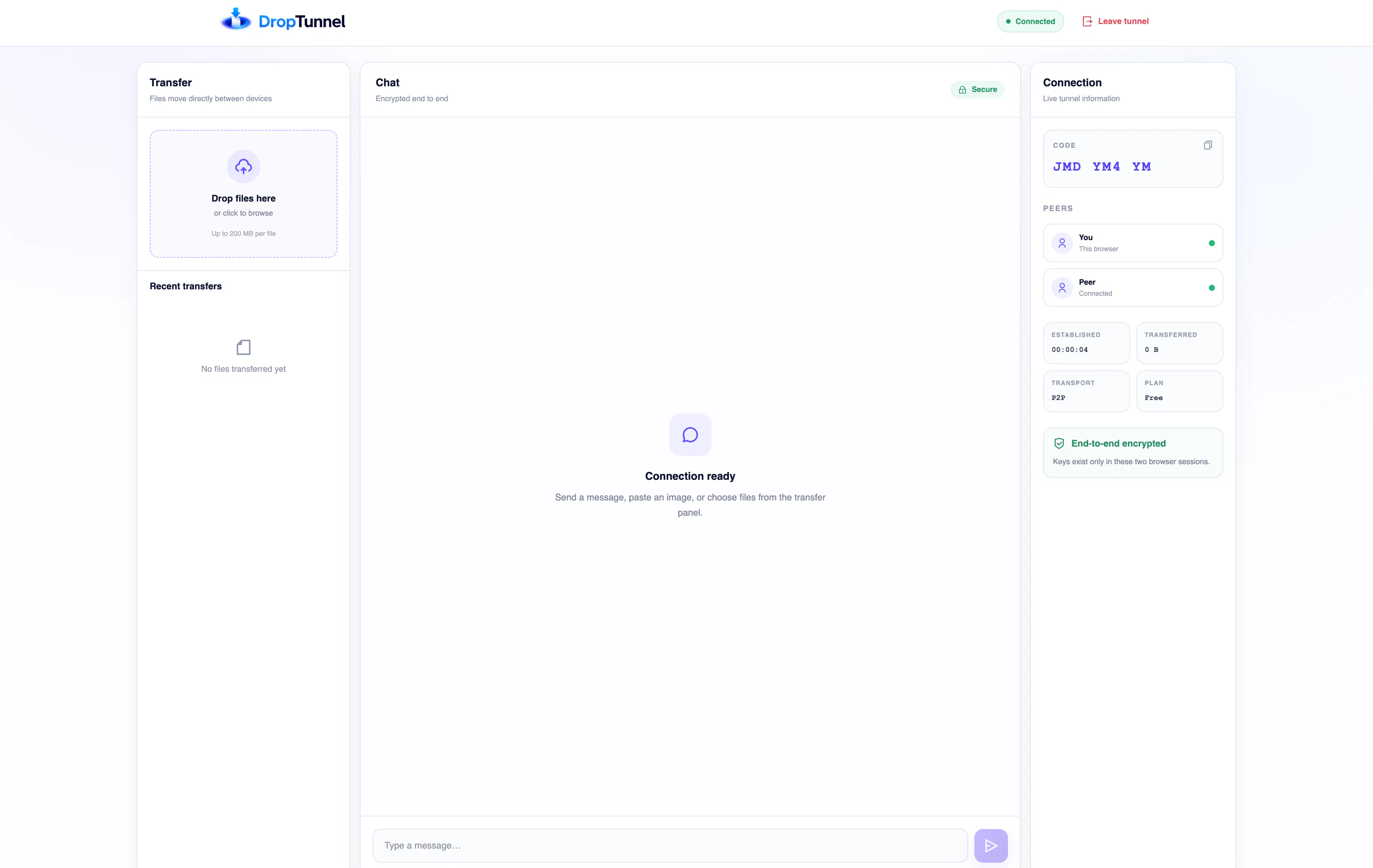Click the shield icon beside End-to-end encrypted
Screen dimensions: 1373x868
[1059, 444]
